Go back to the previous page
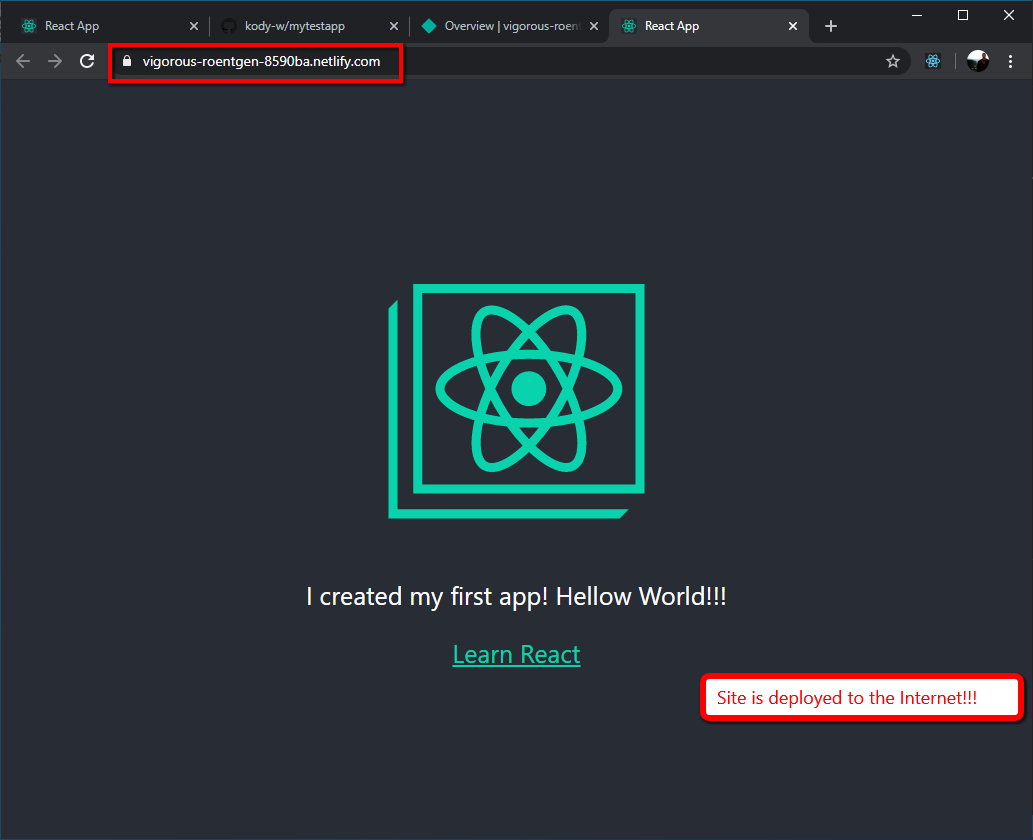The width and height of the screenshot is (1033, 840). pos(23,61)
